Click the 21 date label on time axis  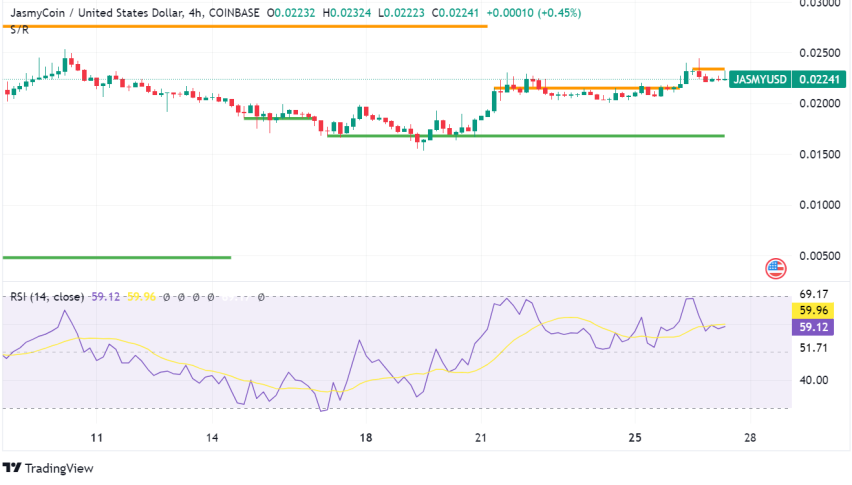coord(480,438)
